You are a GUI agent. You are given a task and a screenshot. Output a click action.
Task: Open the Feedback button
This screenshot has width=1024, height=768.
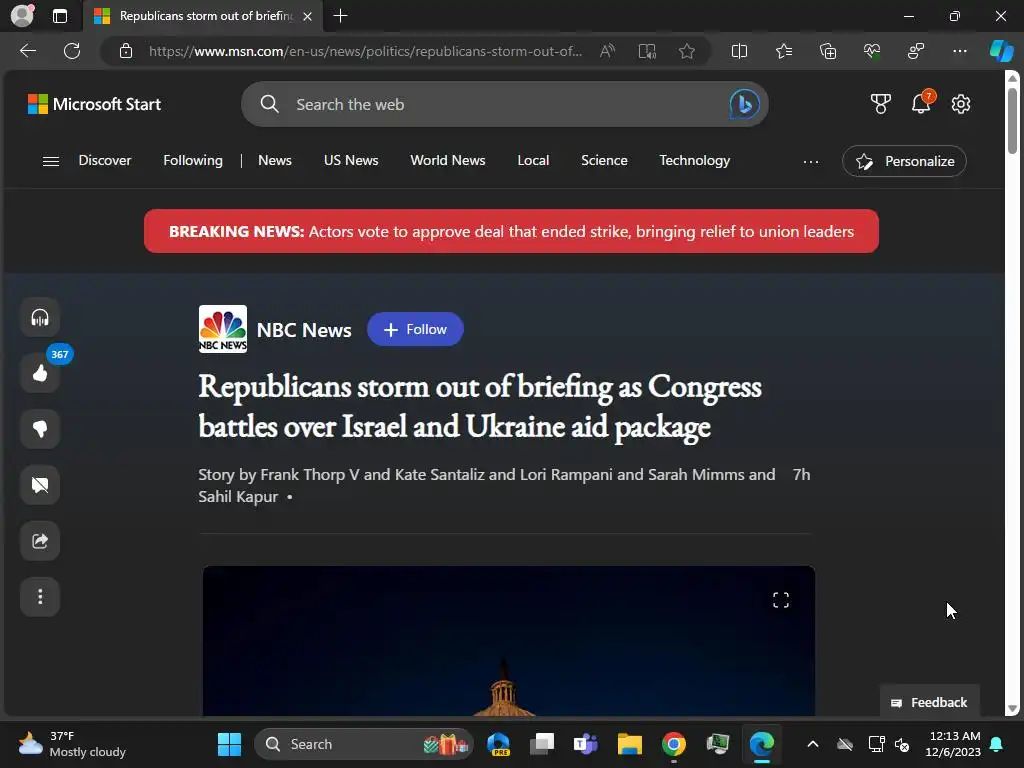point(929,702)
